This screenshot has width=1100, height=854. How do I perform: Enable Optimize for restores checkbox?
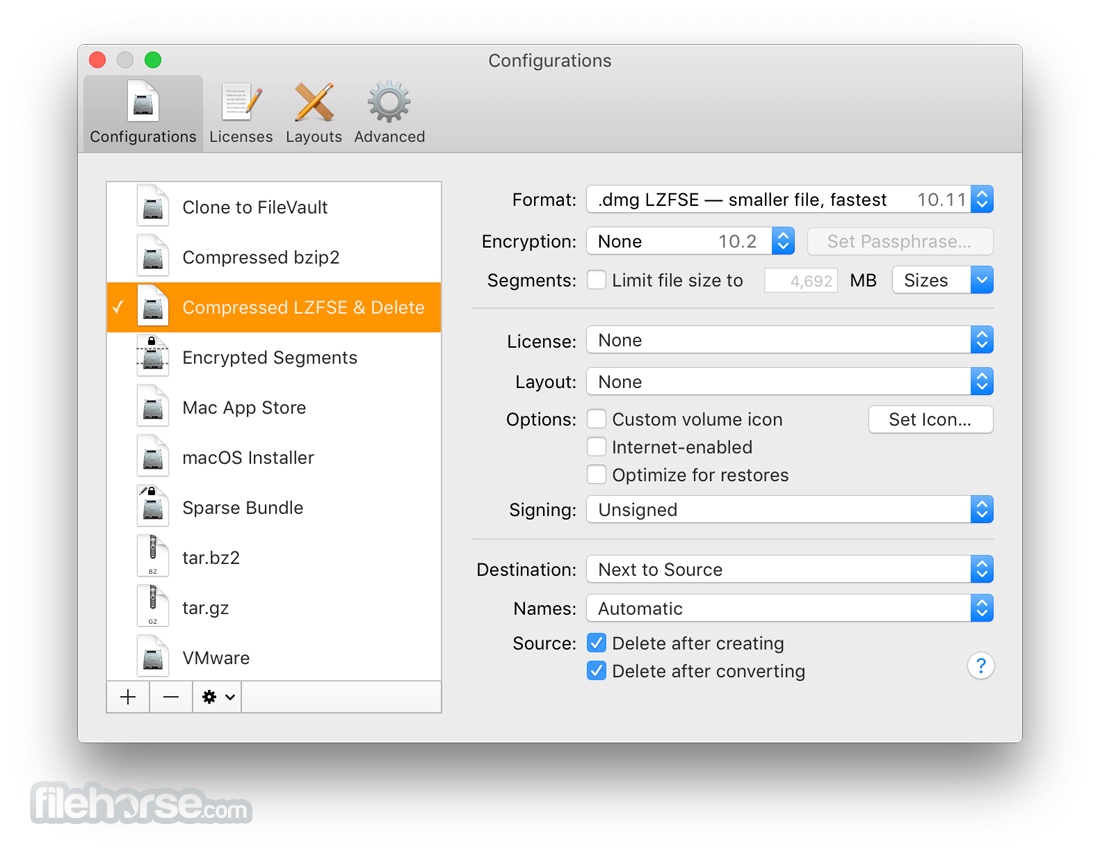(x=596, y=475)
